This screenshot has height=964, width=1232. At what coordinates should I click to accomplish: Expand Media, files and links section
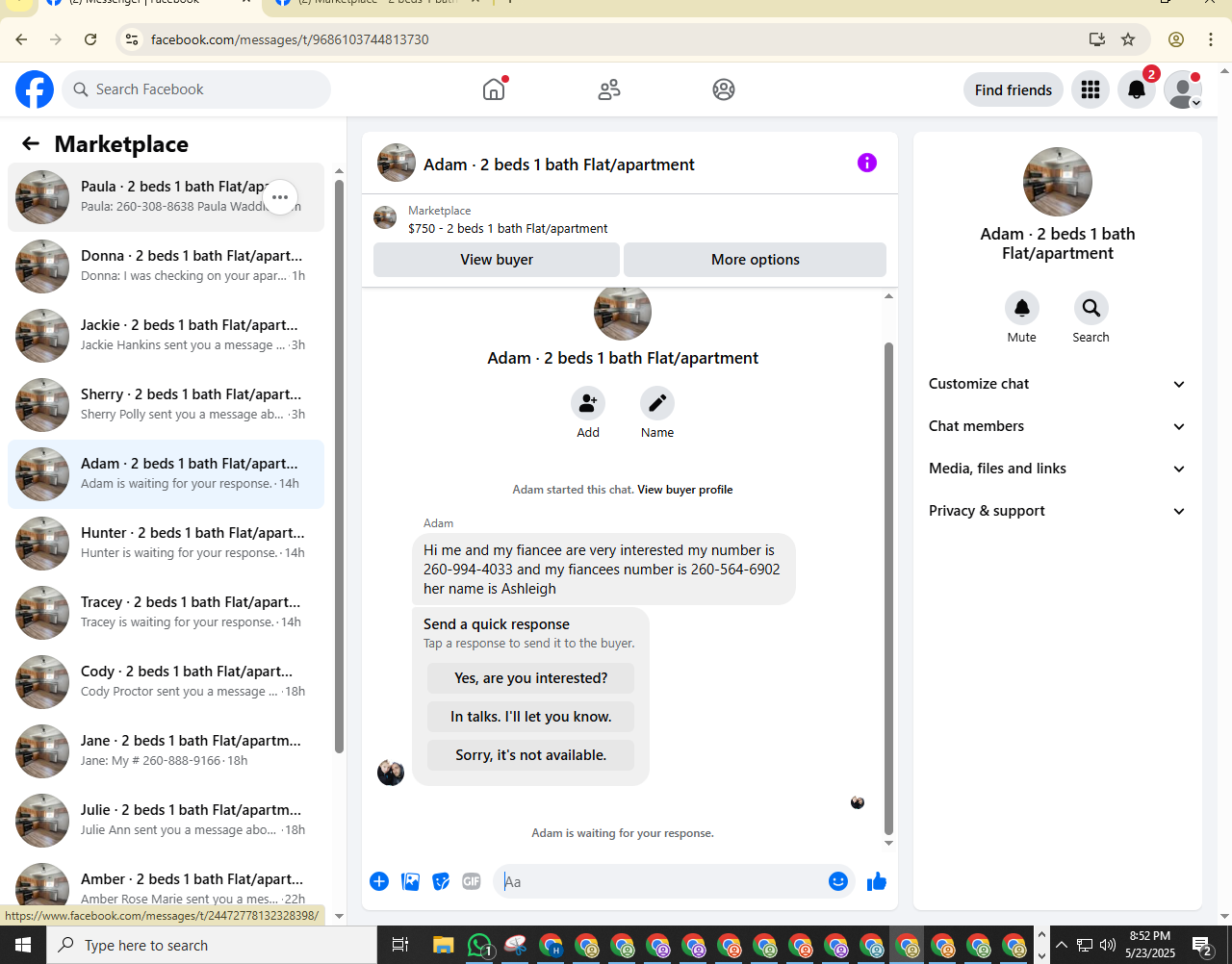[x=1057, y=469]
